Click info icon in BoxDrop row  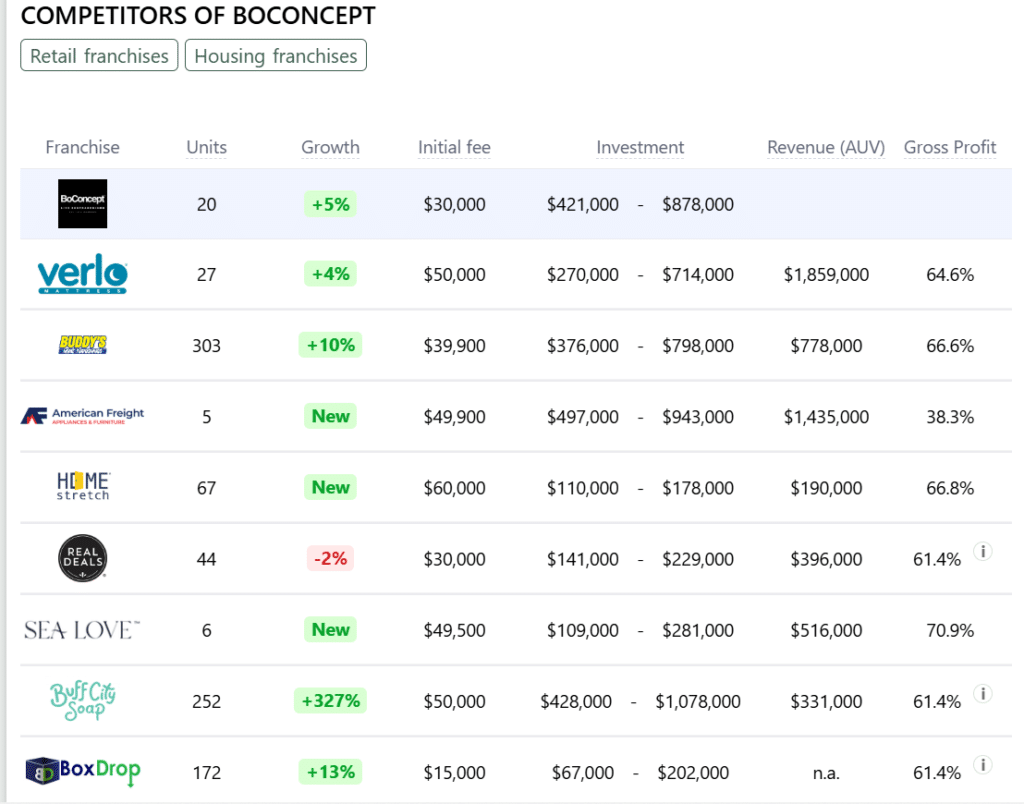click(983, 765)
